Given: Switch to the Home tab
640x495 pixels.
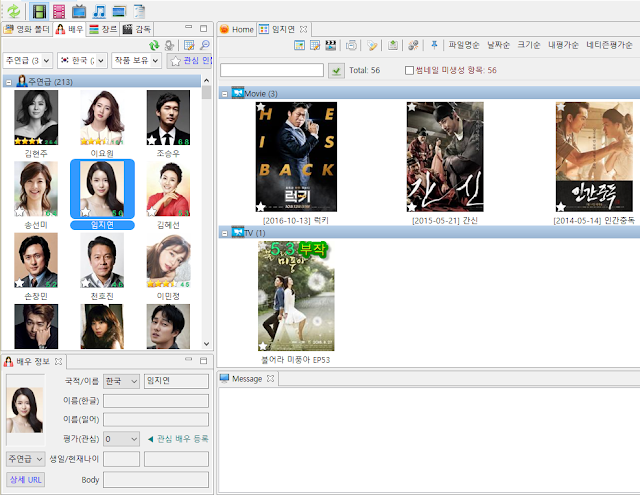Looking at the screenshot, I should [237, 29].
